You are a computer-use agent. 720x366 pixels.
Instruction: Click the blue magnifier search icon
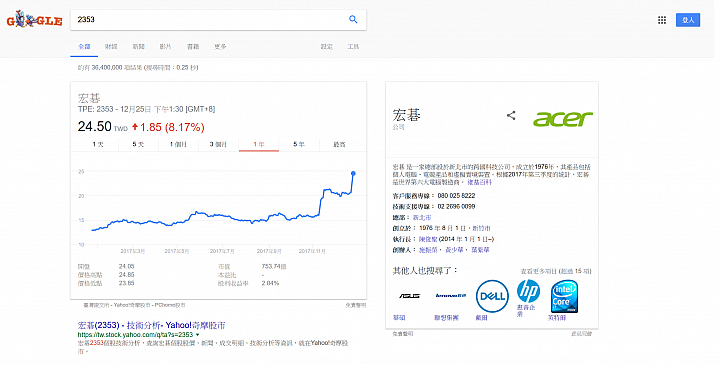tap(353, 19)
